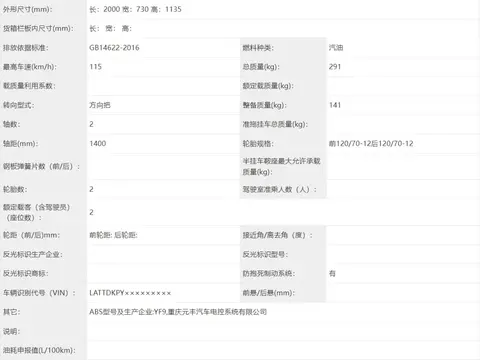
Task: Click the anti-lock braking value 有
Action: tap(332, 274)
